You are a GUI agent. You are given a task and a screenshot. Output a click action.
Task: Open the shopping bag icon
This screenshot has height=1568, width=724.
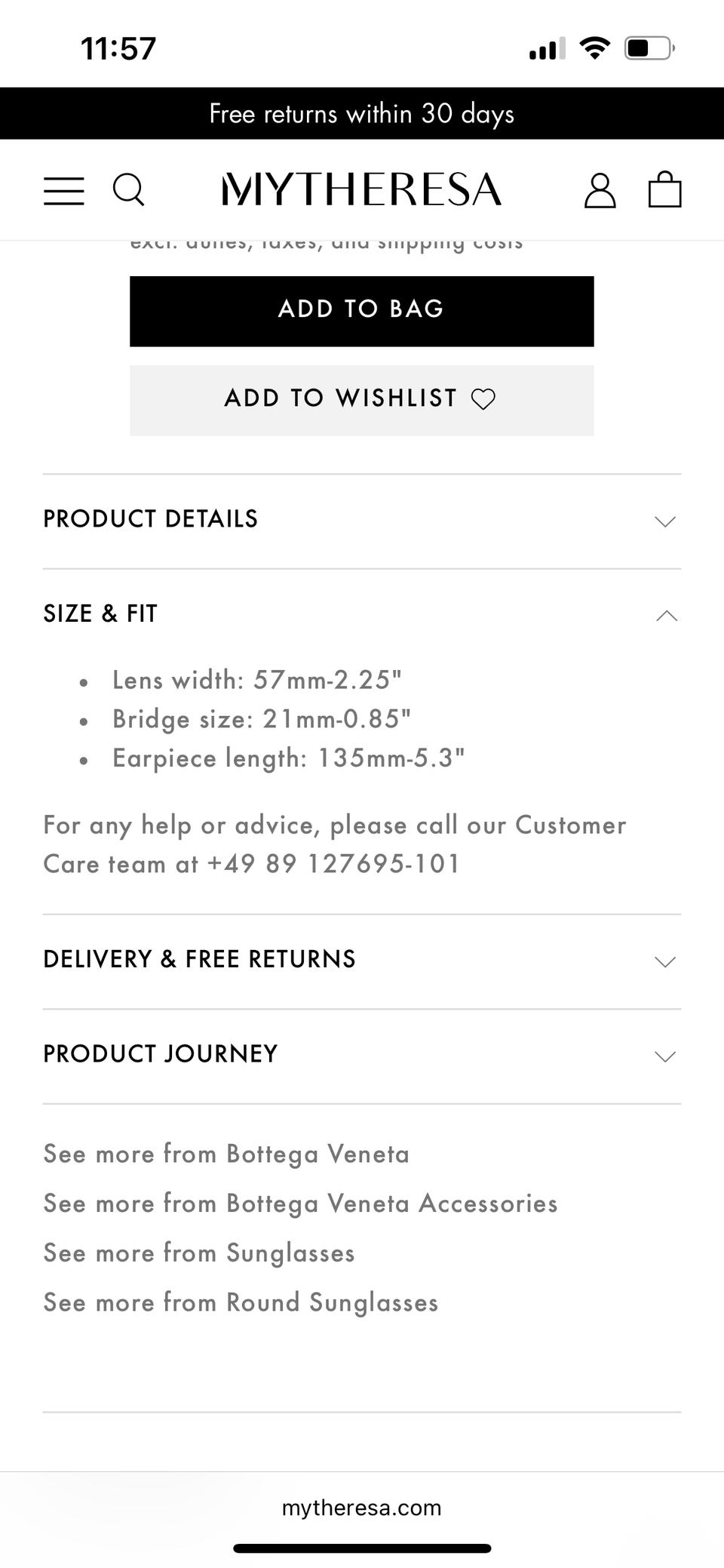[x=664, y=189]
